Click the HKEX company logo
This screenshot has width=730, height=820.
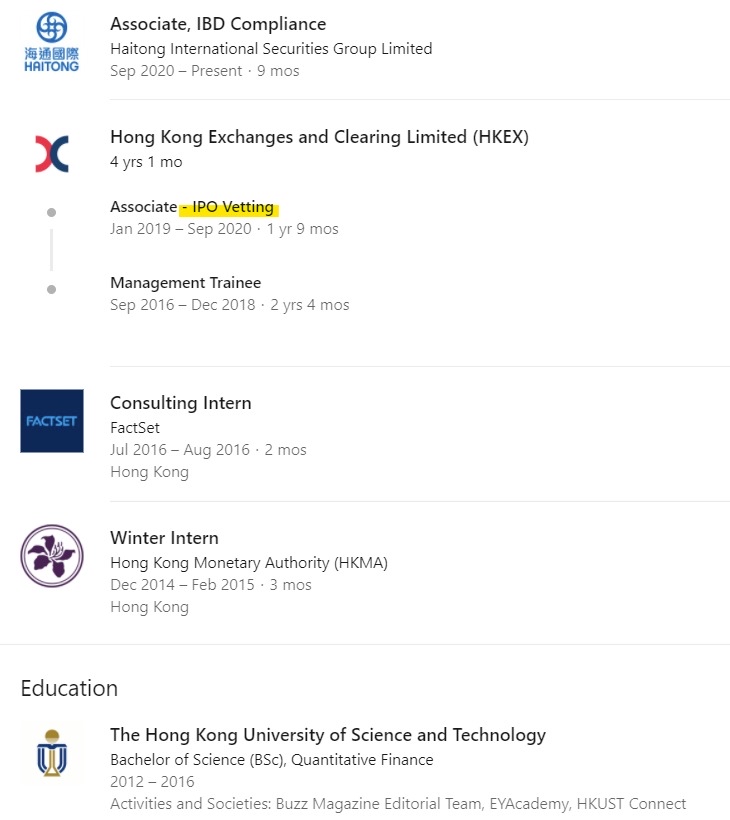(x=51, y=154)
